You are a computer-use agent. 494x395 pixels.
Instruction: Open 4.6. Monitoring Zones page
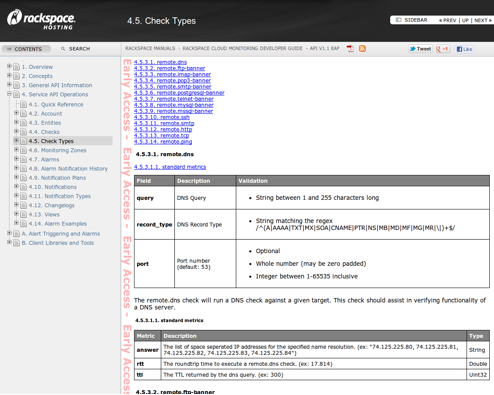click(x=57, y=150)
